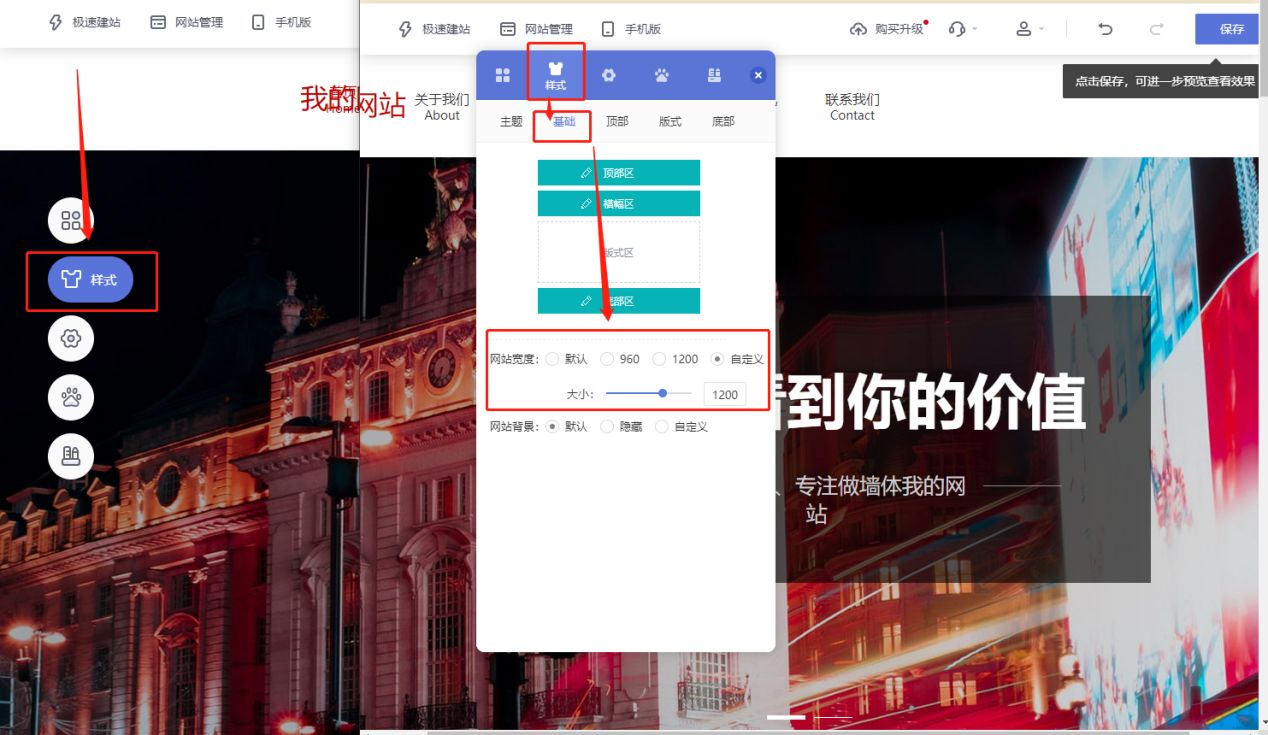The image size is (1268, 735).
Task: Click the 顶部区 edit button
Action: [x=619, y=172]
